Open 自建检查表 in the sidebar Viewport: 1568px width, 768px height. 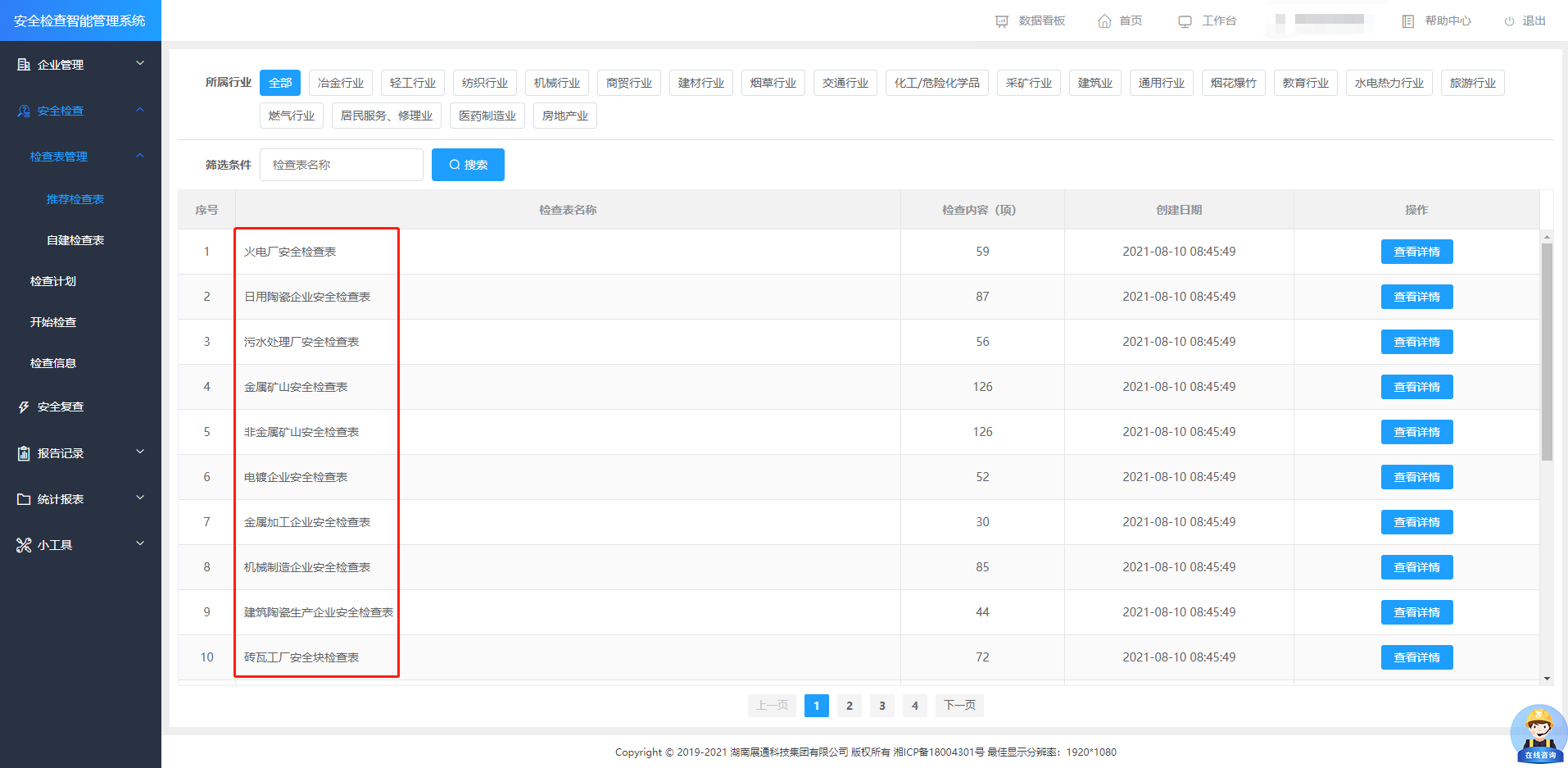point(75,240)
